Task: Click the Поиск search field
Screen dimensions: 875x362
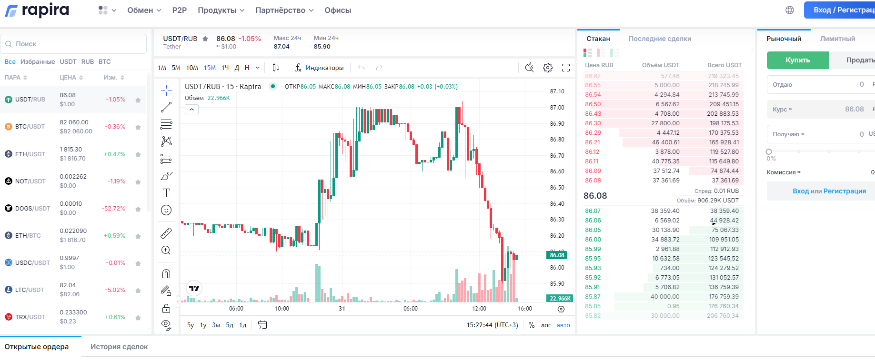Action: point(74,44)
